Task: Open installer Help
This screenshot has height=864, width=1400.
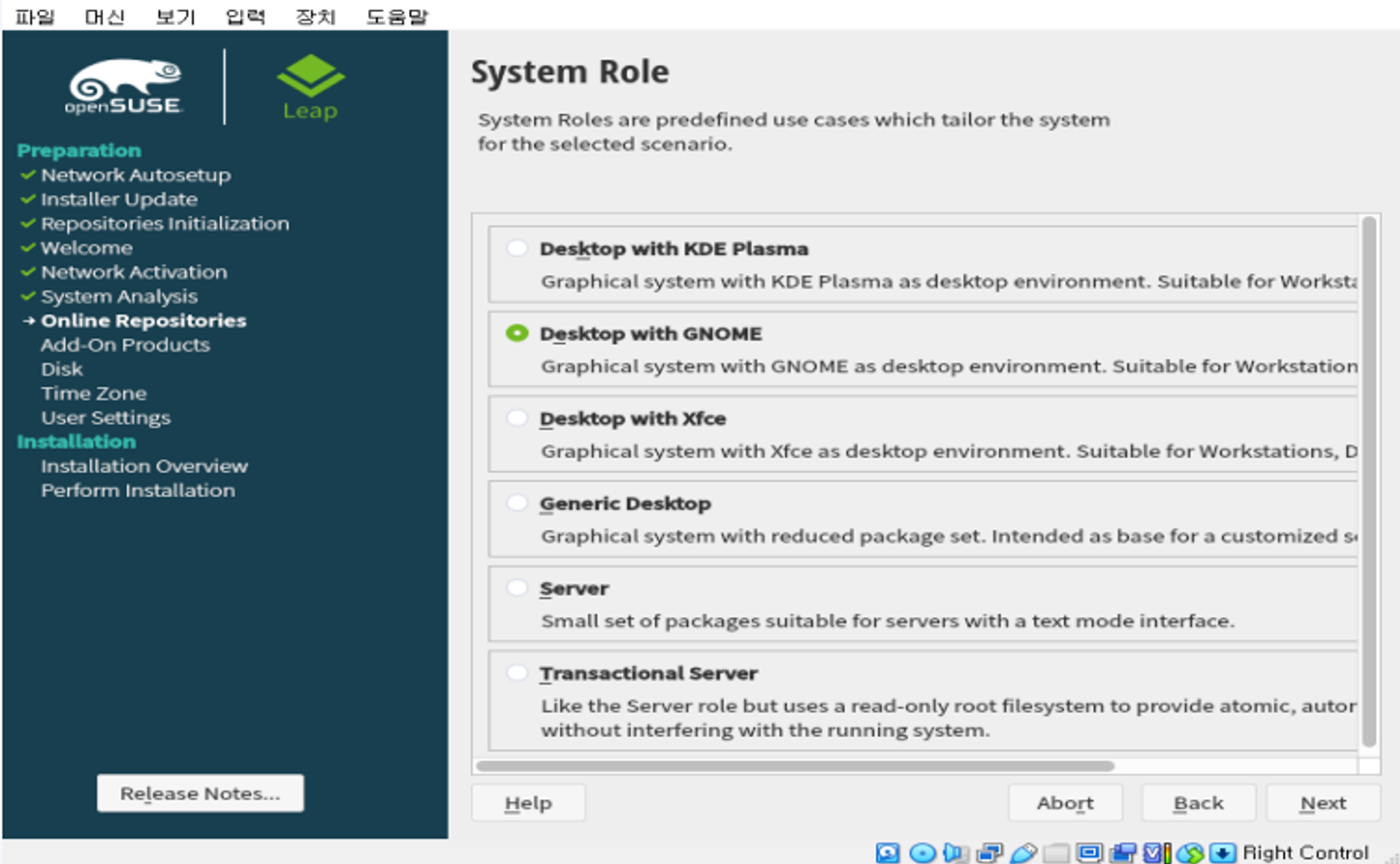Action: (528, 803)
